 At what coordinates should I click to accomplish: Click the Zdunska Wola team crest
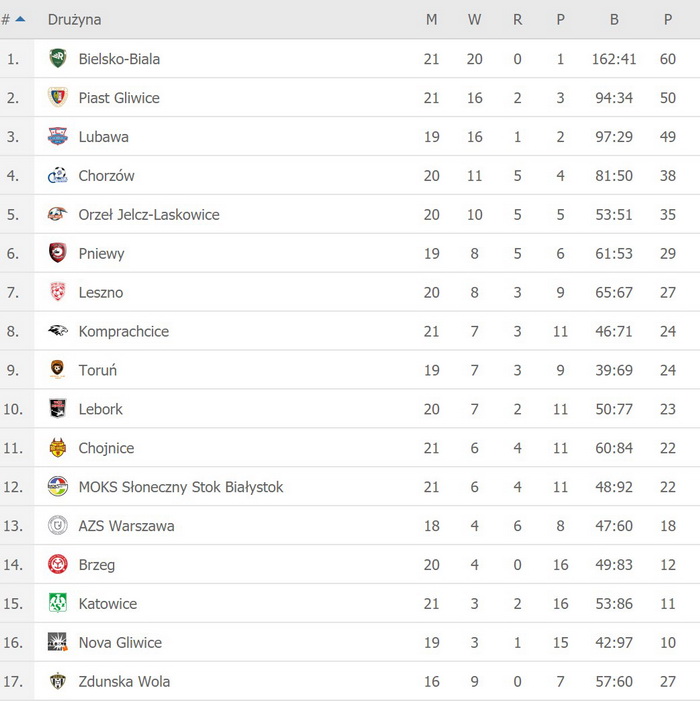click(x=58, y=682)
